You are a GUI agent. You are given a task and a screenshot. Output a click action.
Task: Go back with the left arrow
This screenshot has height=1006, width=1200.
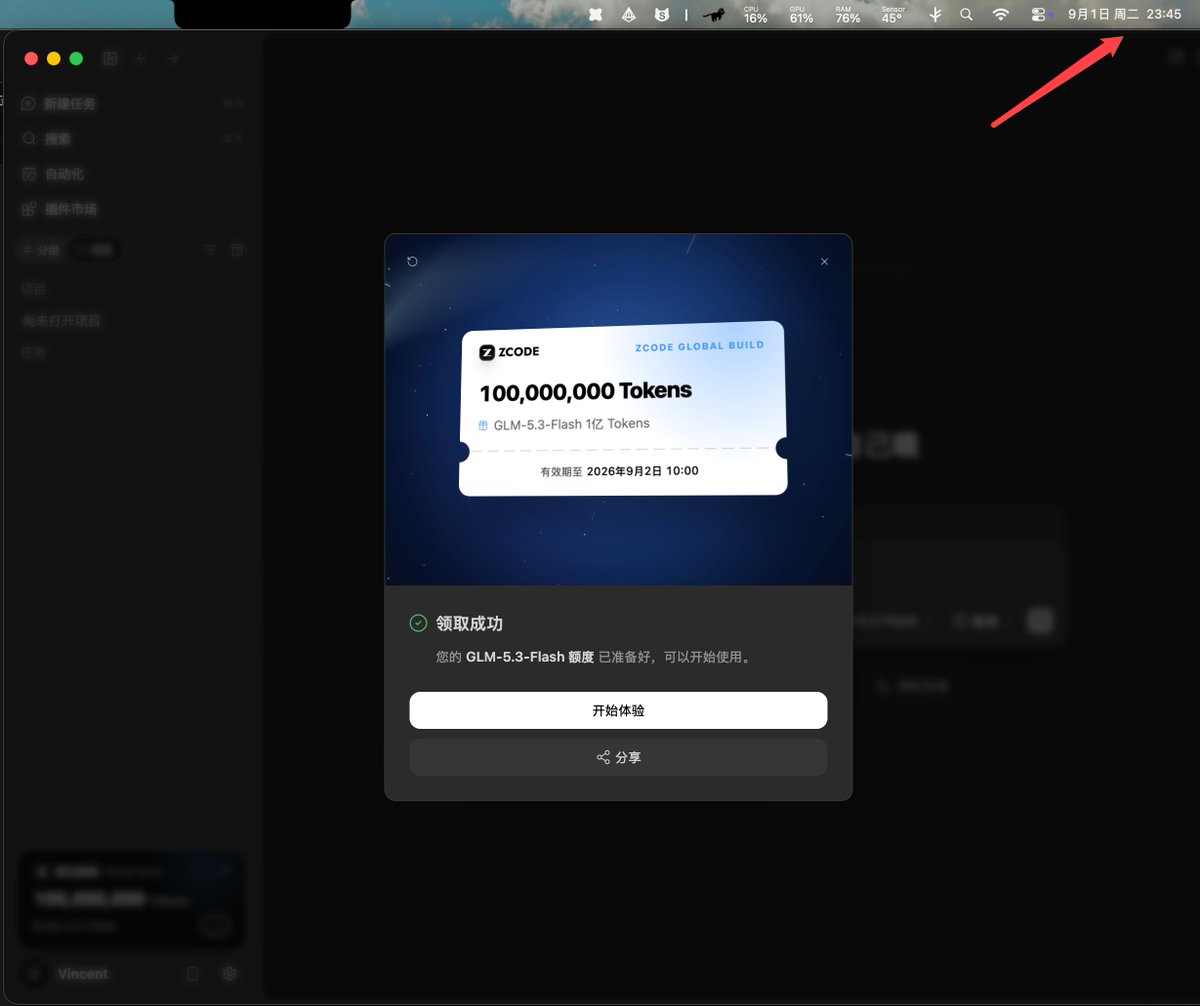point(141,59)
